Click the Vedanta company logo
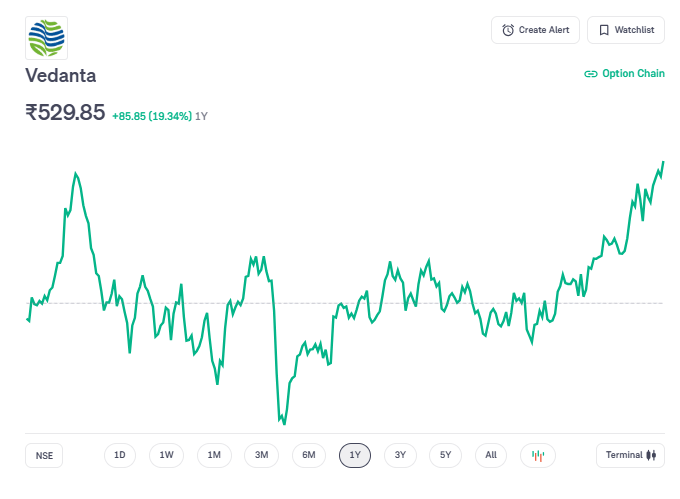Screen dimensions: 680x499 (46, 37)
